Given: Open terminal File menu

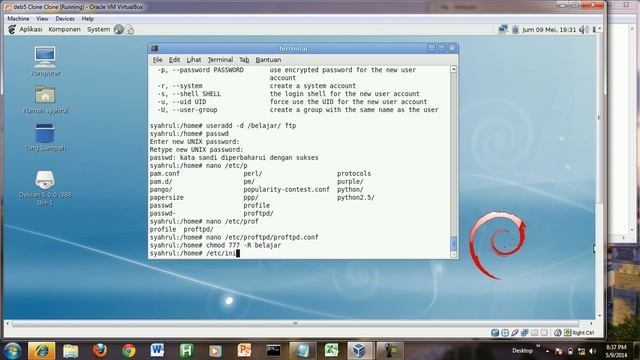Looking at the screenshot, I should 157,60.
